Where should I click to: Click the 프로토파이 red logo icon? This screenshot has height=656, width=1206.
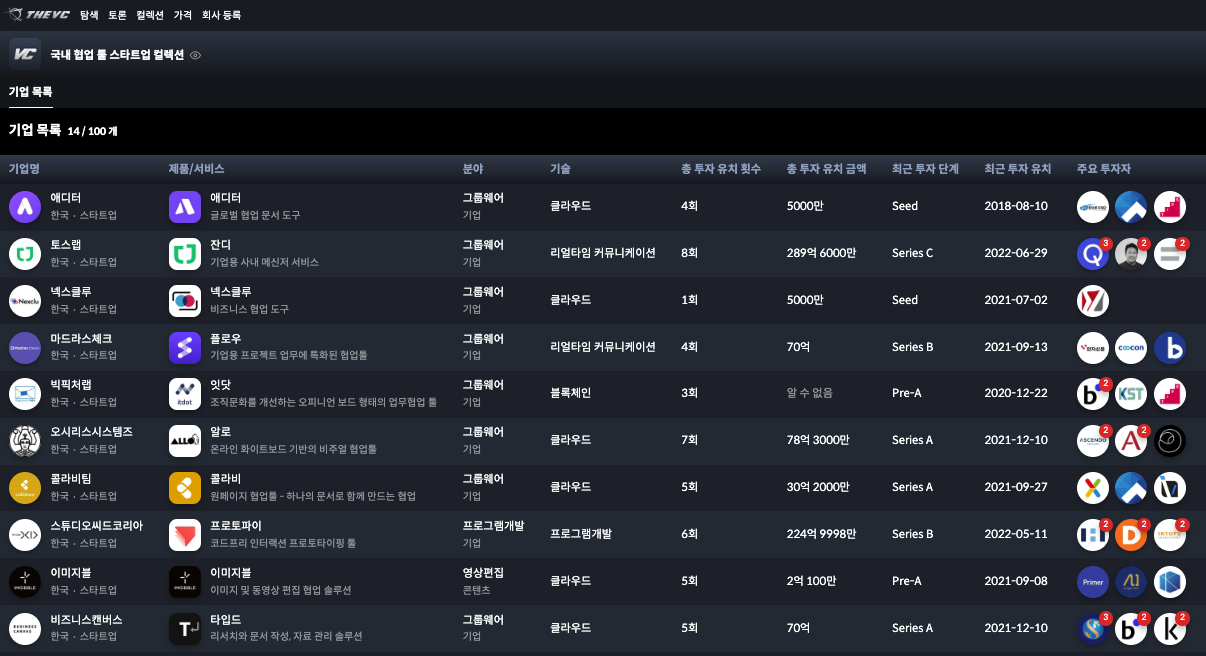[185, 534]
